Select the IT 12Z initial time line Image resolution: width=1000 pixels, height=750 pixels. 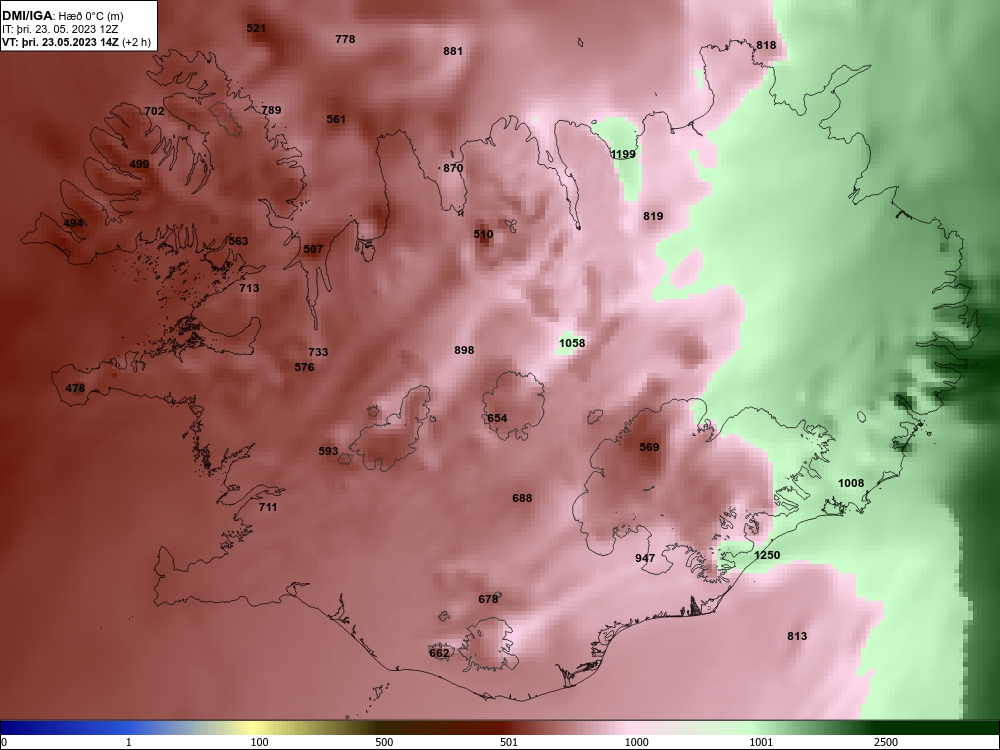(61, 29)
